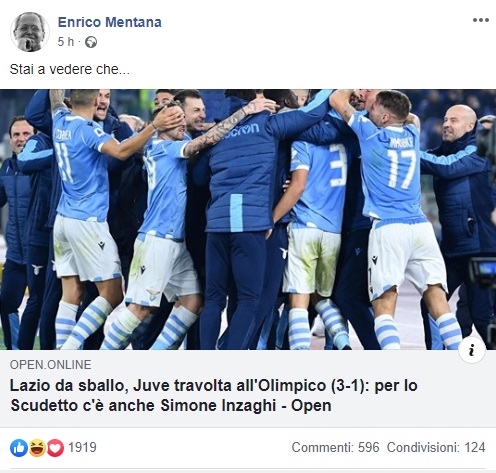The height and width of the screenshot is (473, 496).
Task: Click the OPEN.ONLINE source domain
Action: coord(50,364)
